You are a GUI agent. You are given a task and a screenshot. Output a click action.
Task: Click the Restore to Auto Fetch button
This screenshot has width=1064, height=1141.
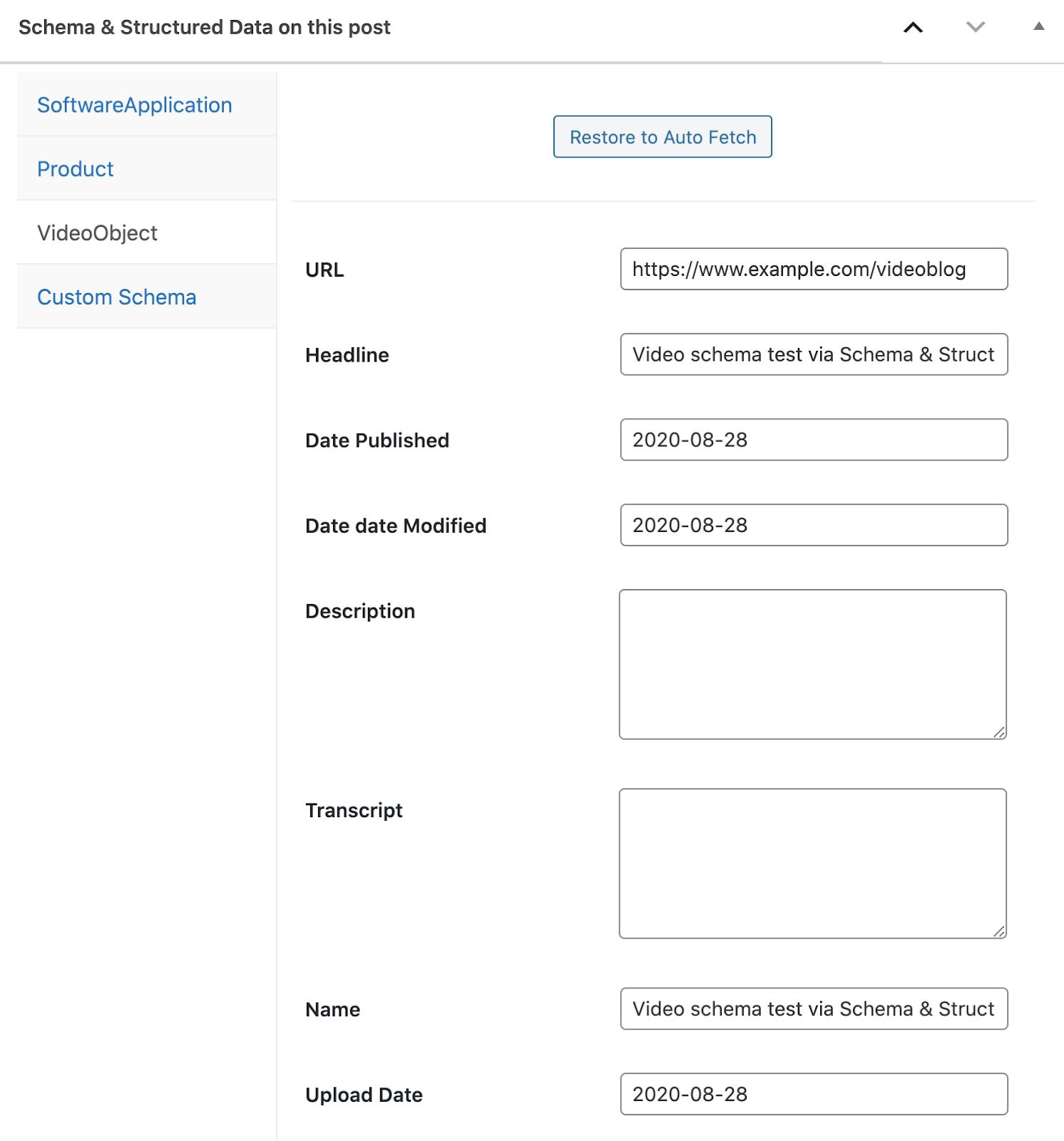tap(662, 136)
